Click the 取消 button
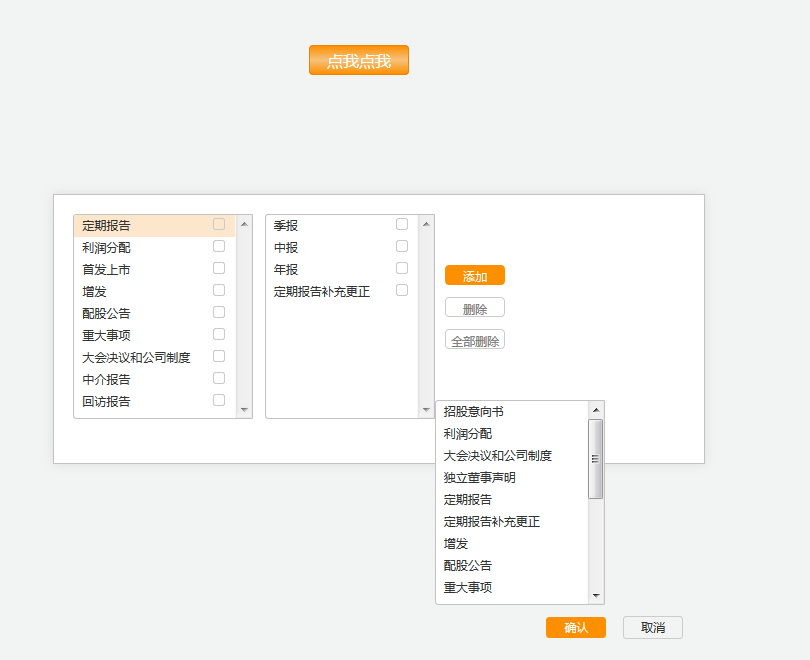810x660 pixels. point(653,627)
